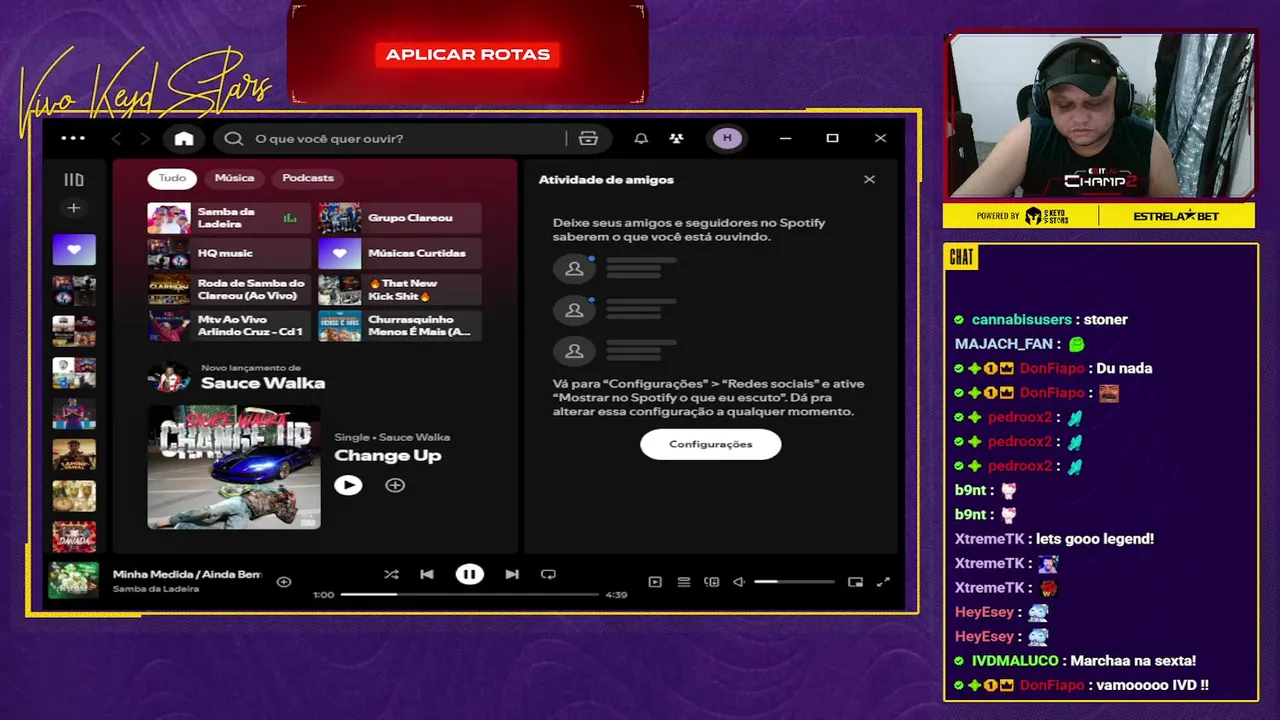Viewport: 1280px width, 720px height.
Task: Open the DANADA sidebar playlist thumbnail
Action: 74,537
